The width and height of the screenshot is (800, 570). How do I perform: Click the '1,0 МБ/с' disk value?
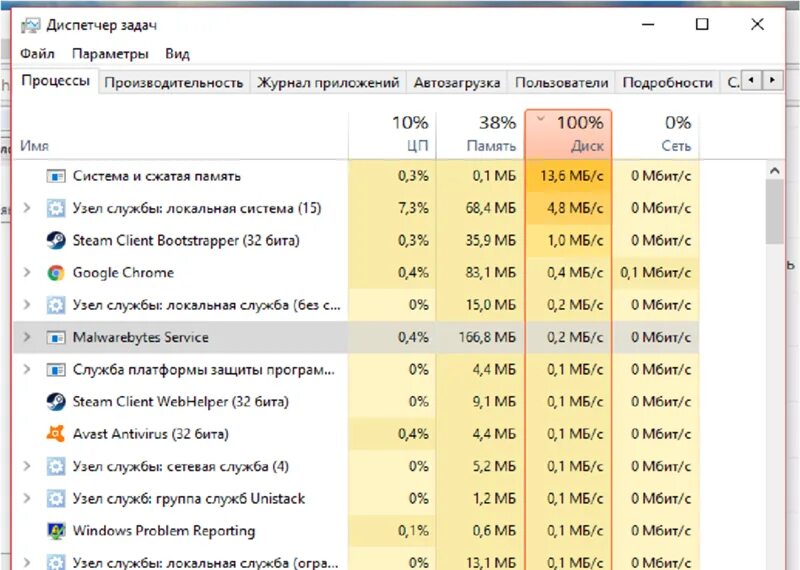pyautogui.click(x=575, y=240)
